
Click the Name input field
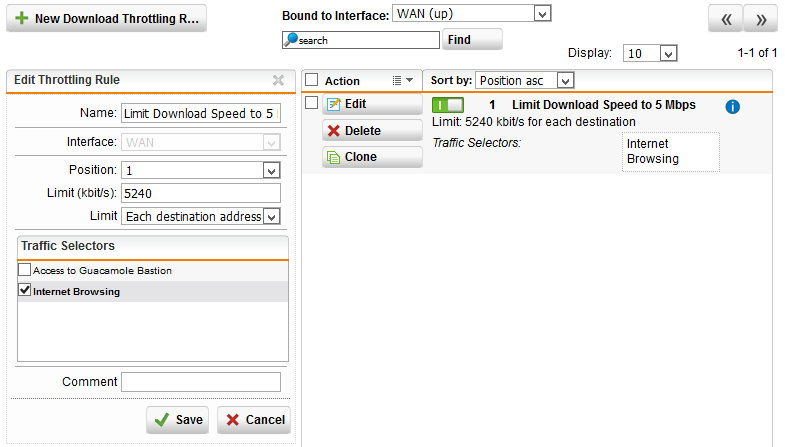click(201, 113)
